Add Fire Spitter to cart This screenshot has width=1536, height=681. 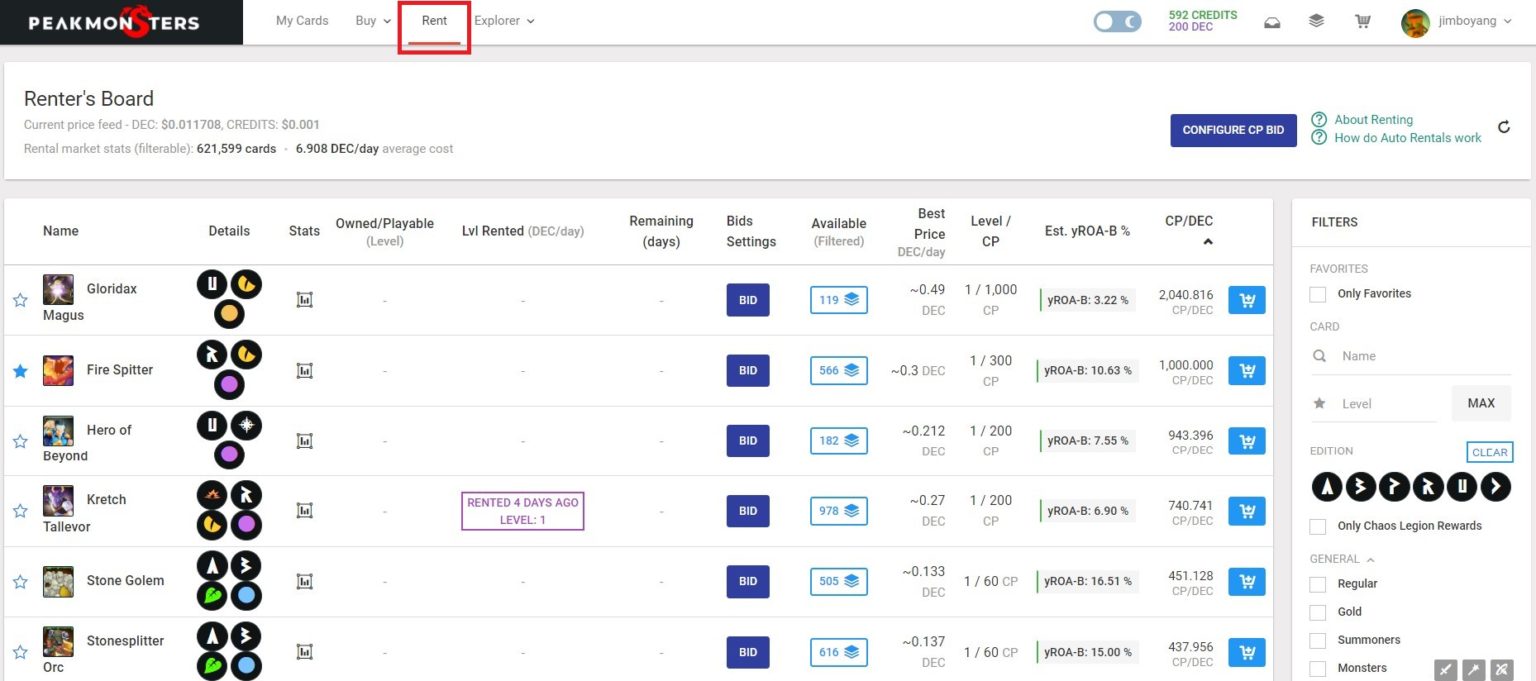tap(1246, 371)
